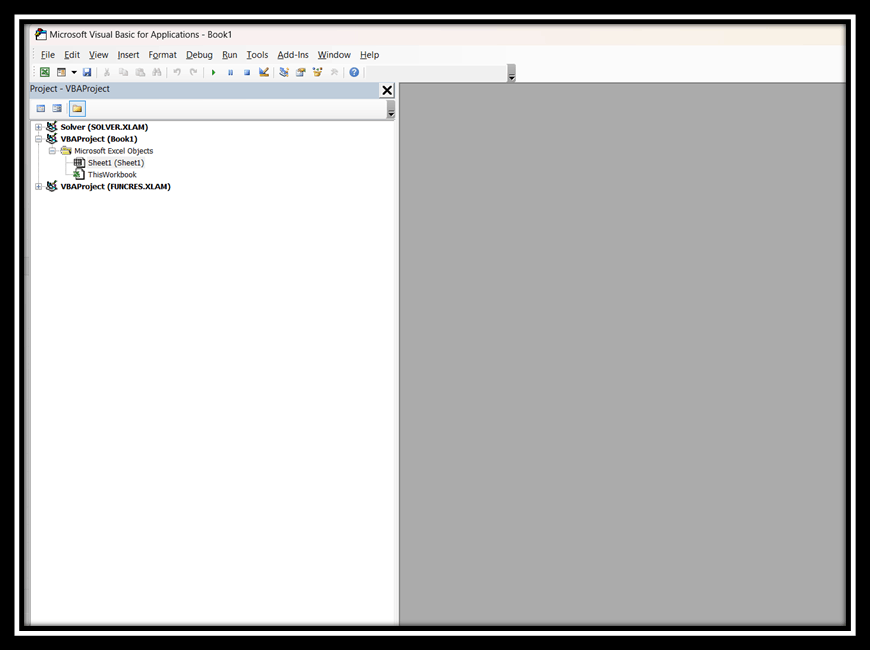Toggle Design Mode icon in the toolbar
The height and width of the screenshot is (650, 870).
coord(264,72)
